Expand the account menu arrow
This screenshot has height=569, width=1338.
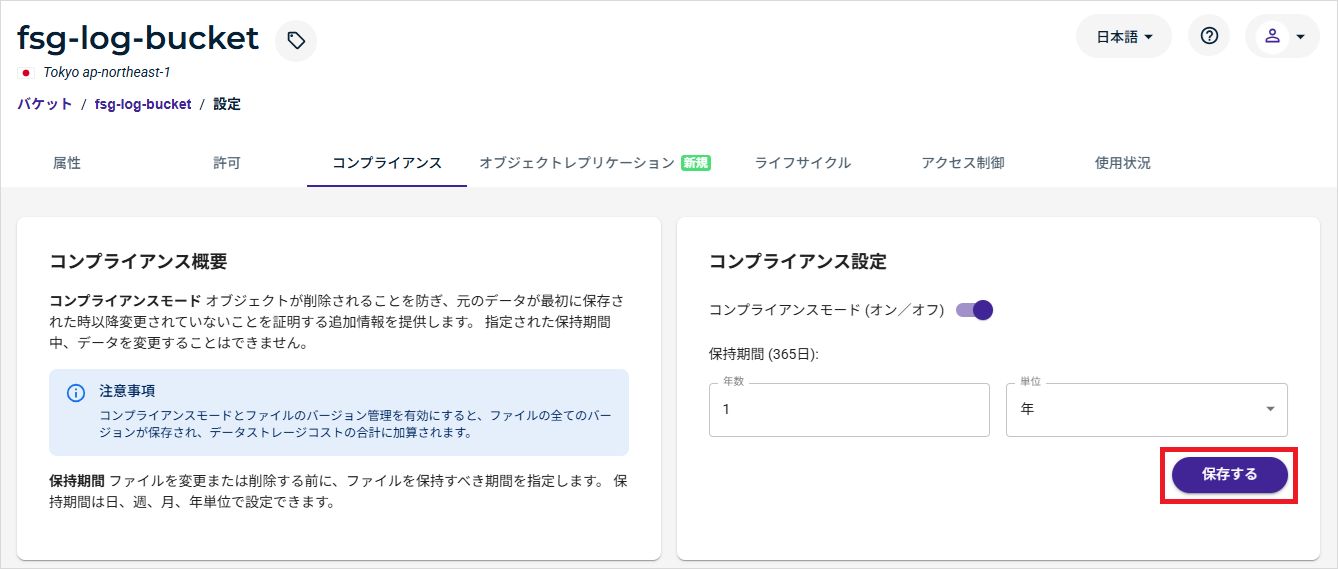click(x=1300, y=37)
